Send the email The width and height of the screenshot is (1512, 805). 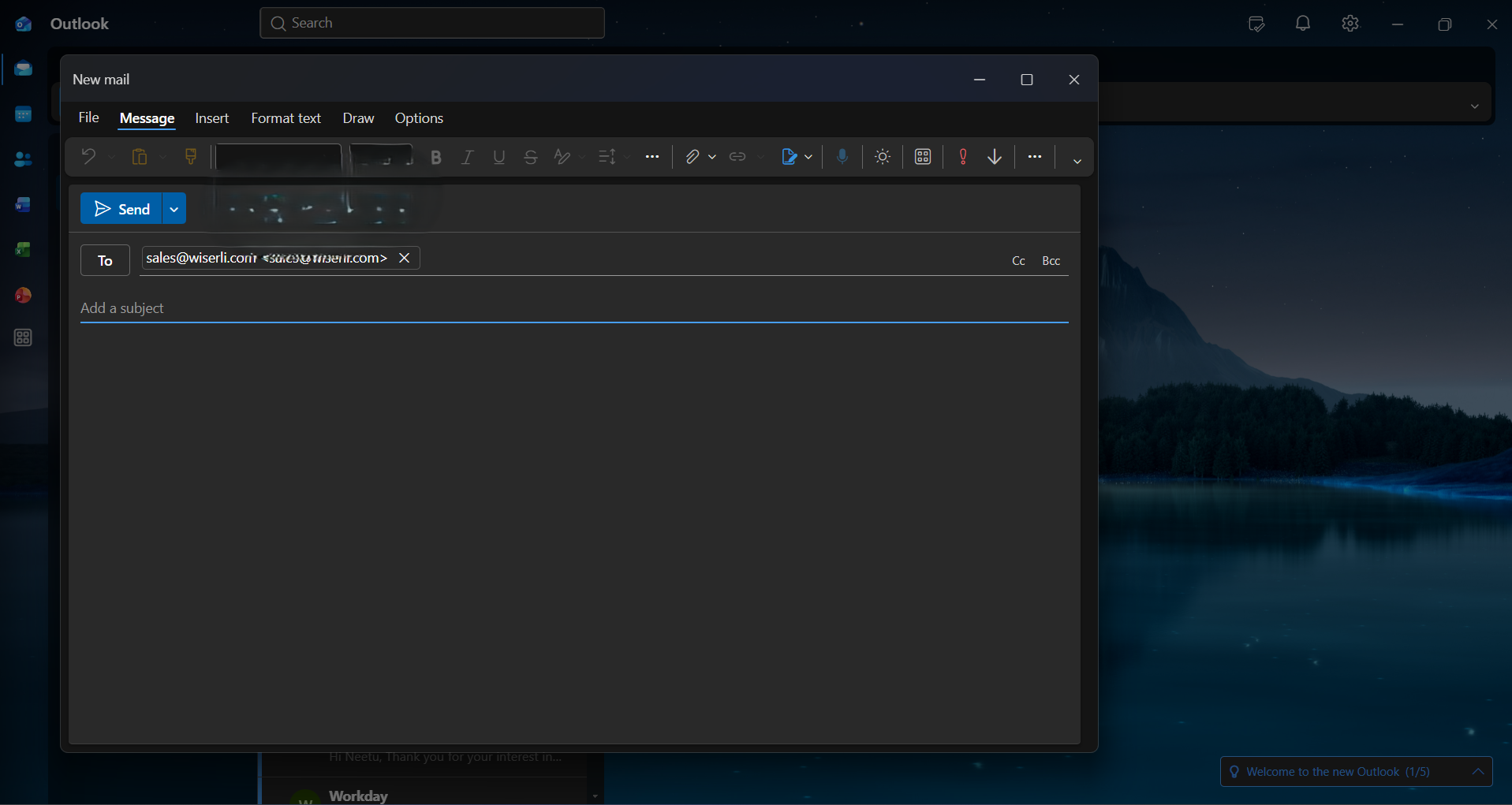[x=121, y=209]
